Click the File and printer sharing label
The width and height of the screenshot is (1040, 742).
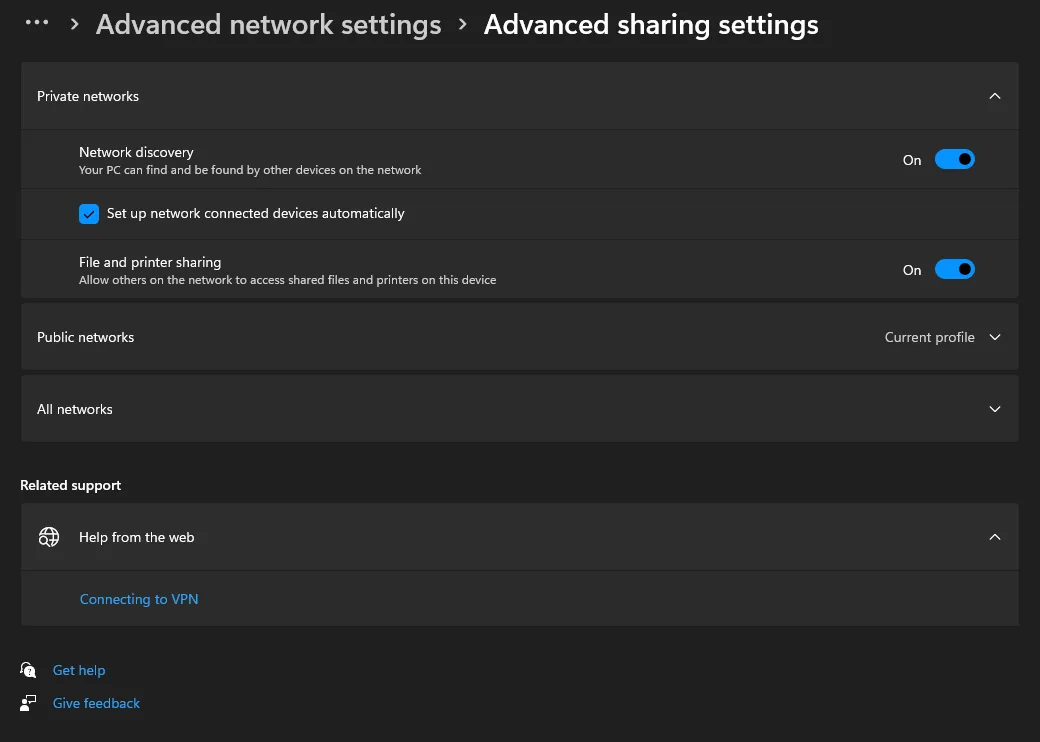click(150, 262)
